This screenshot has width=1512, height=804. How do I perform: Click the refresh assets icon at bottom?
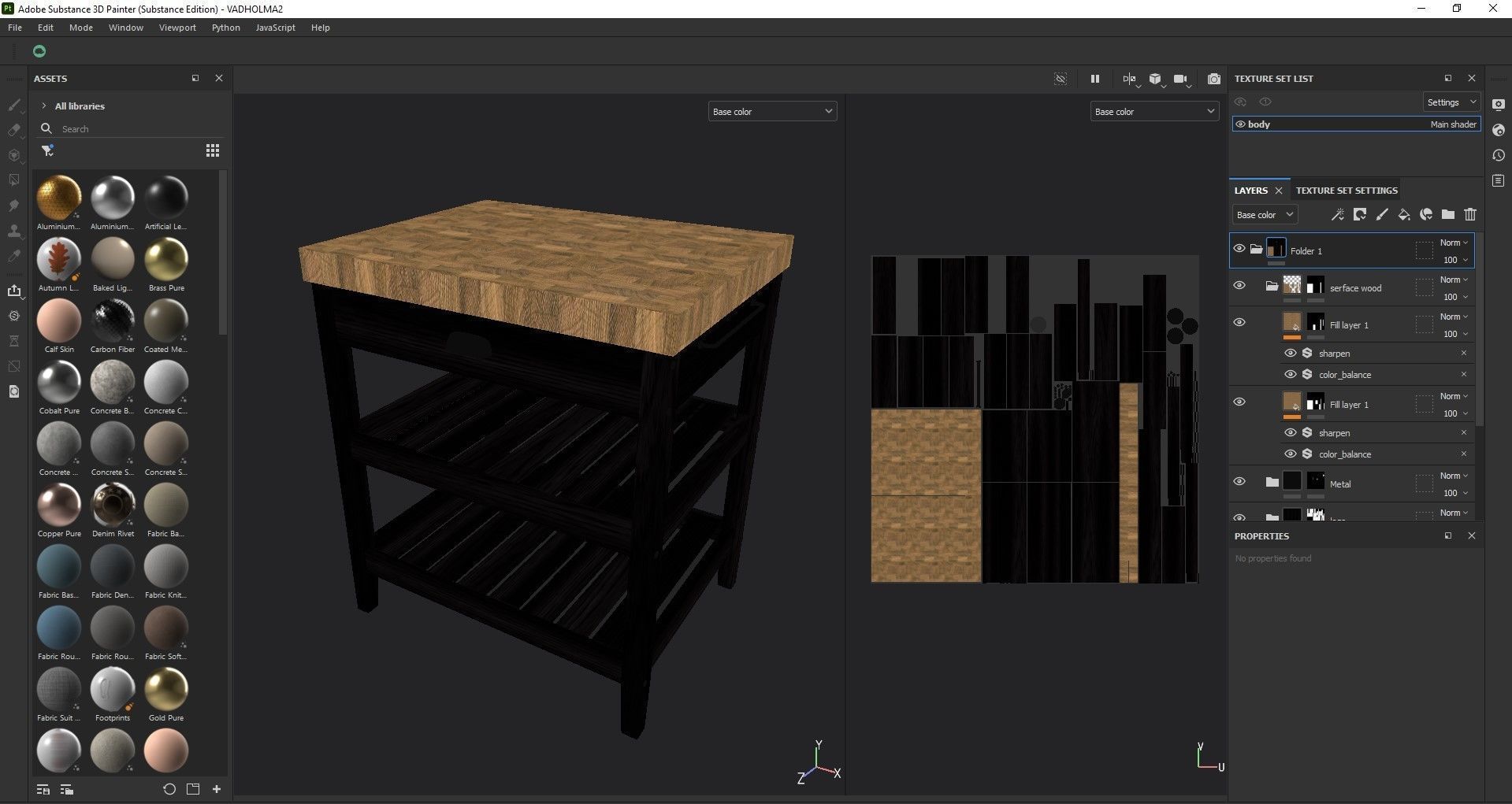(169, 789)
